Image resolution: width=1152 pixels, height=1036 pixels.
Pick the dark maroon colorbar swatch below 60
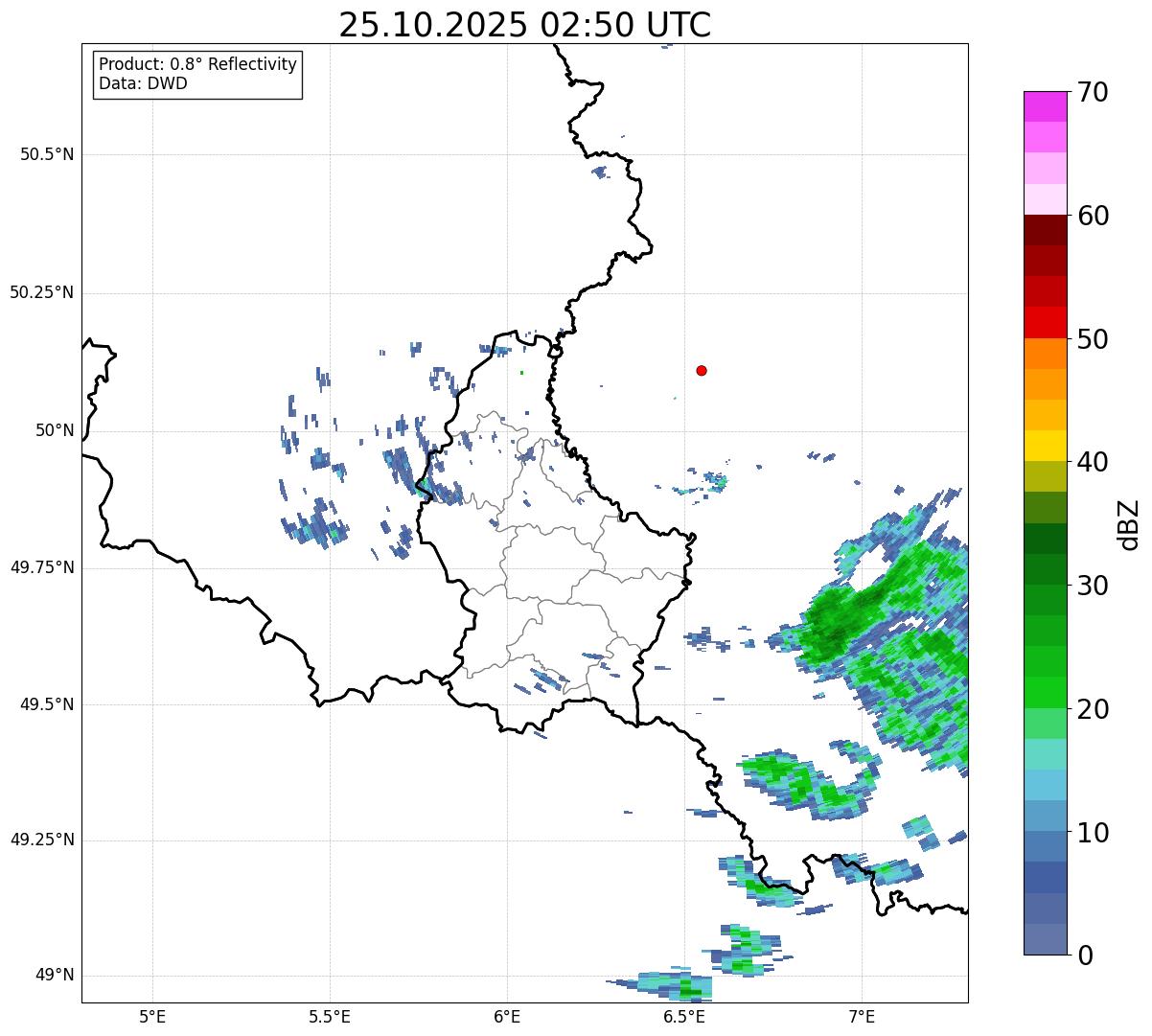(1045, 230)
